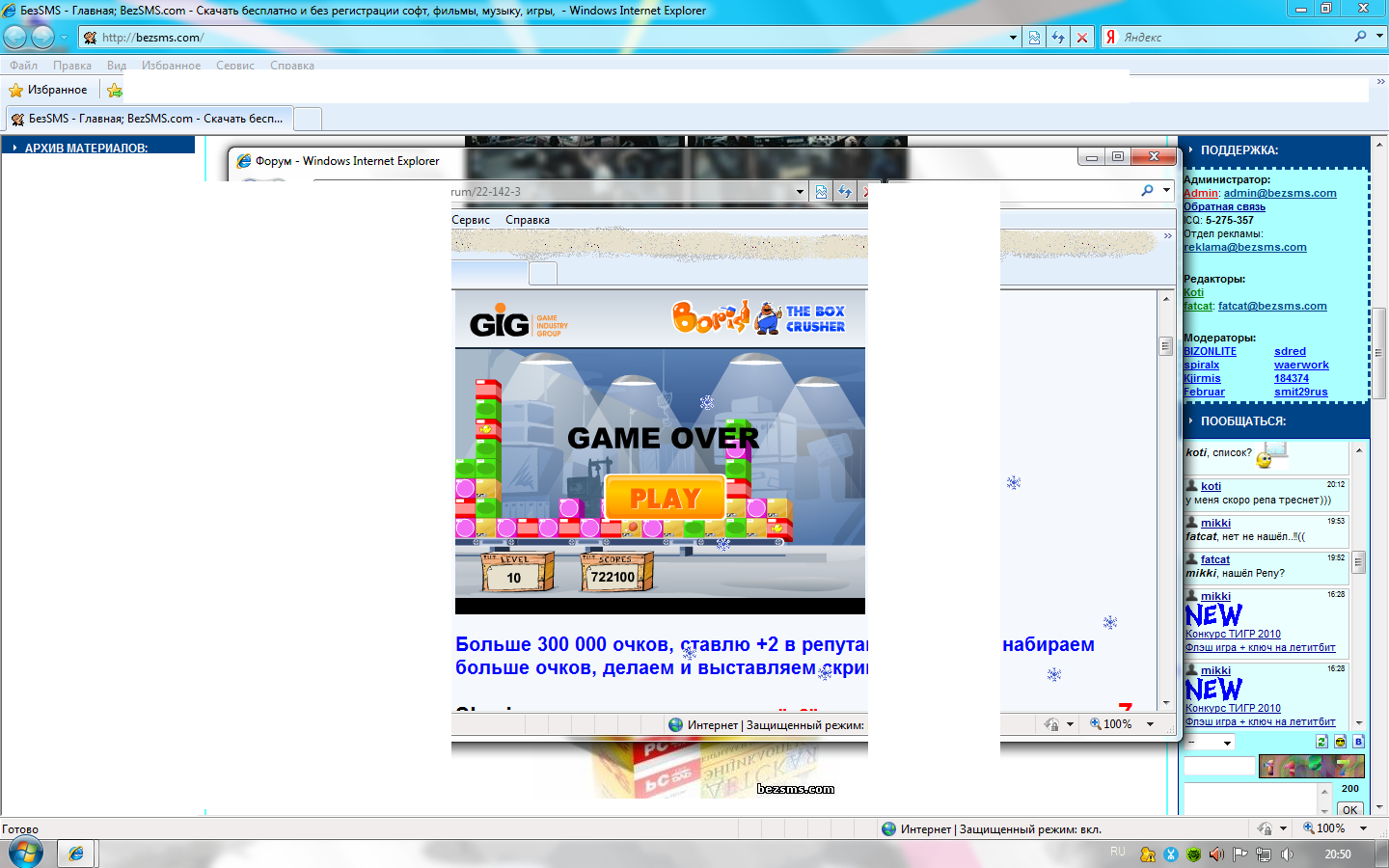This screenshot has height=868, width=1389.
Task: Open the chat options dropdown with dashes
Action: coord(1209,742)
